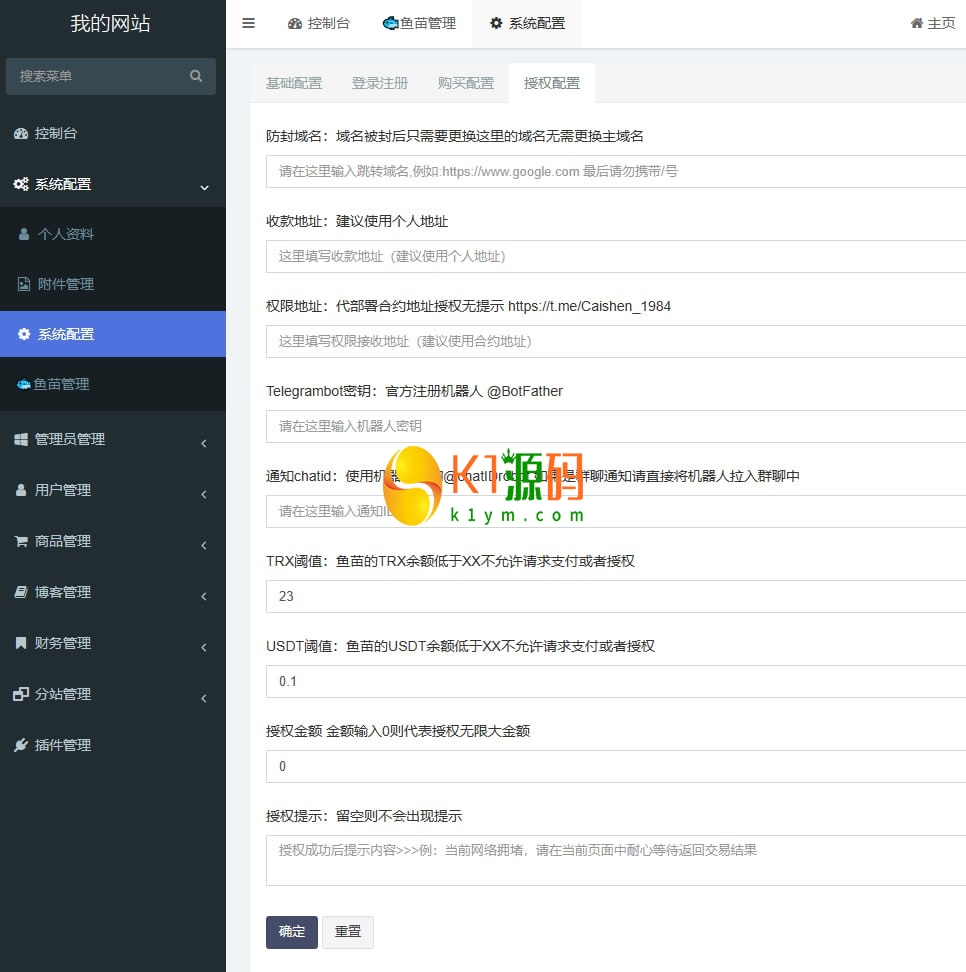
Task: Expand the 博客管理 menu arrow
Action: point(204,596)
